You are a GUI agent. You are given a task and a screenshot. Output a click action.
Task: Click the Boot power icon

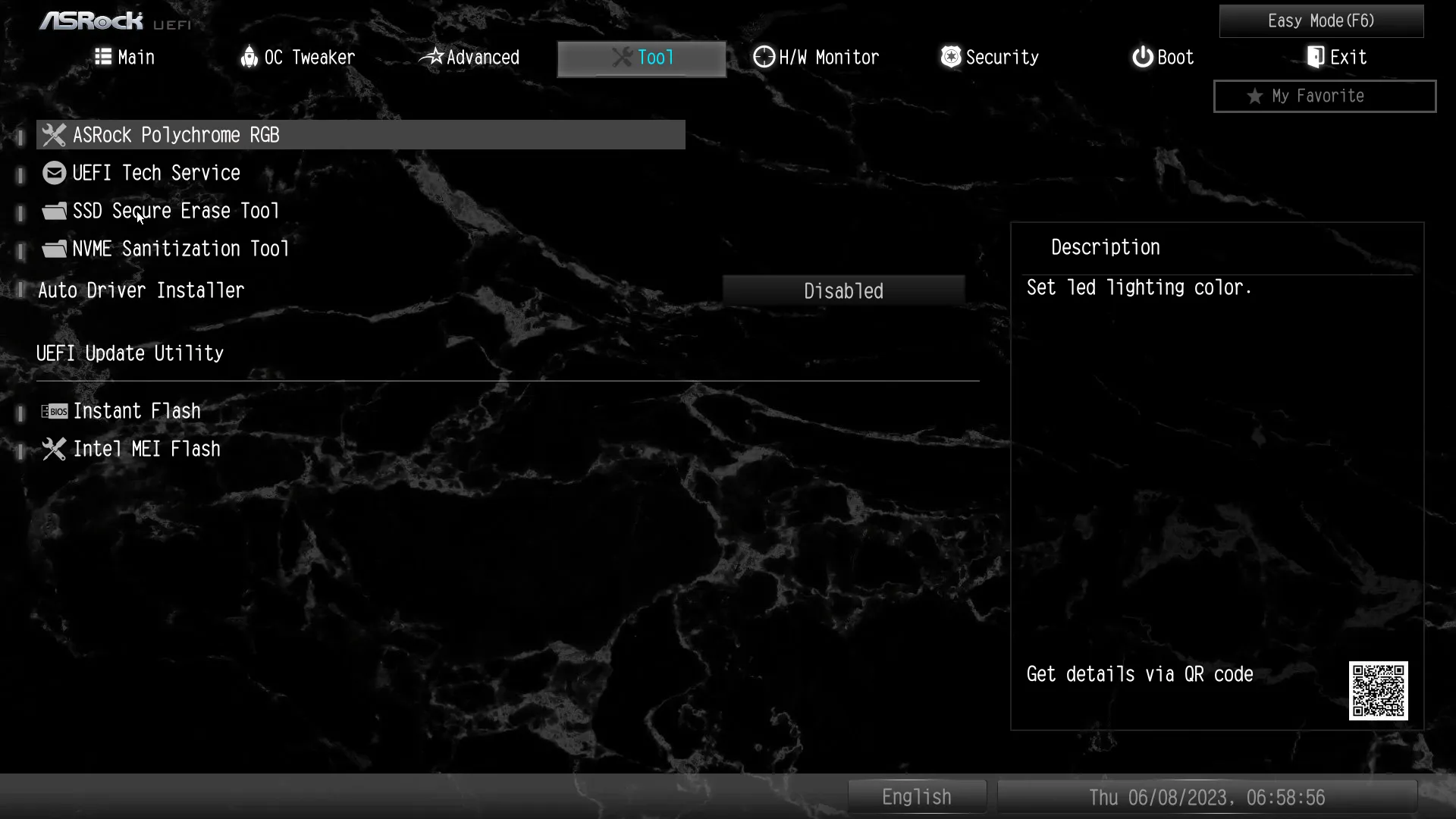1142,57
